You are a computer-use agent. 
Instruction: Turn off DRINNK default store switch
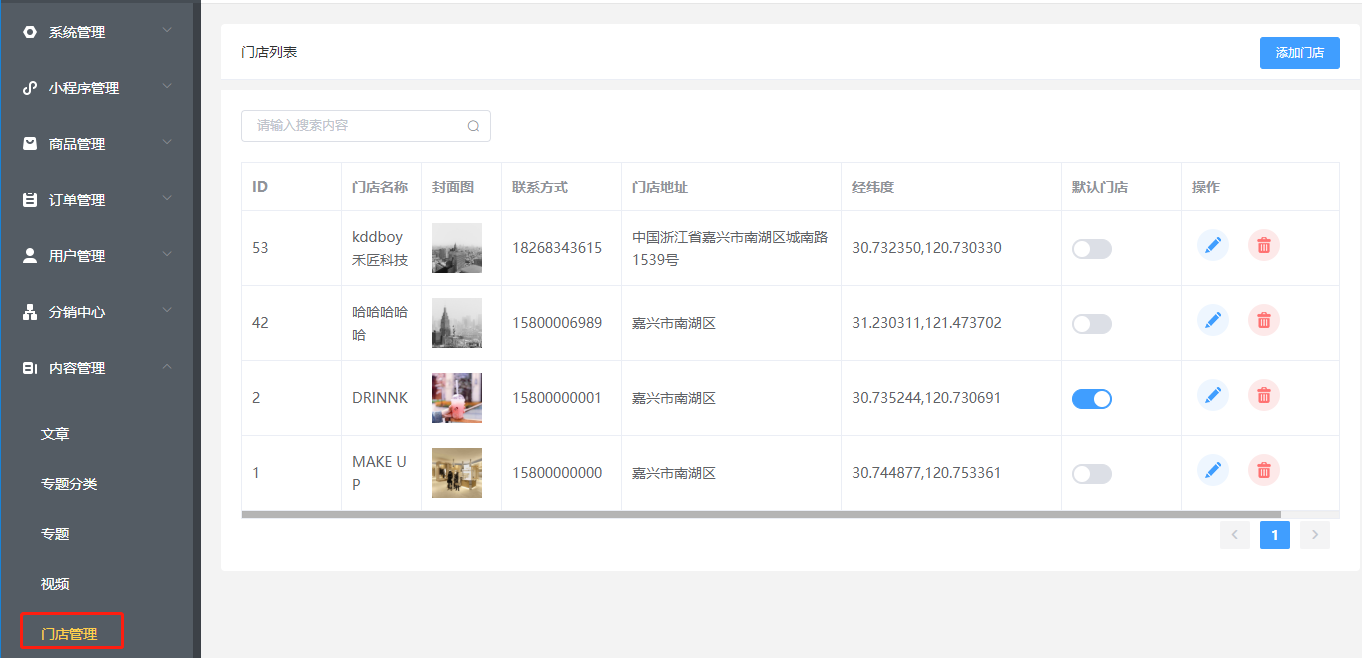1092,399
